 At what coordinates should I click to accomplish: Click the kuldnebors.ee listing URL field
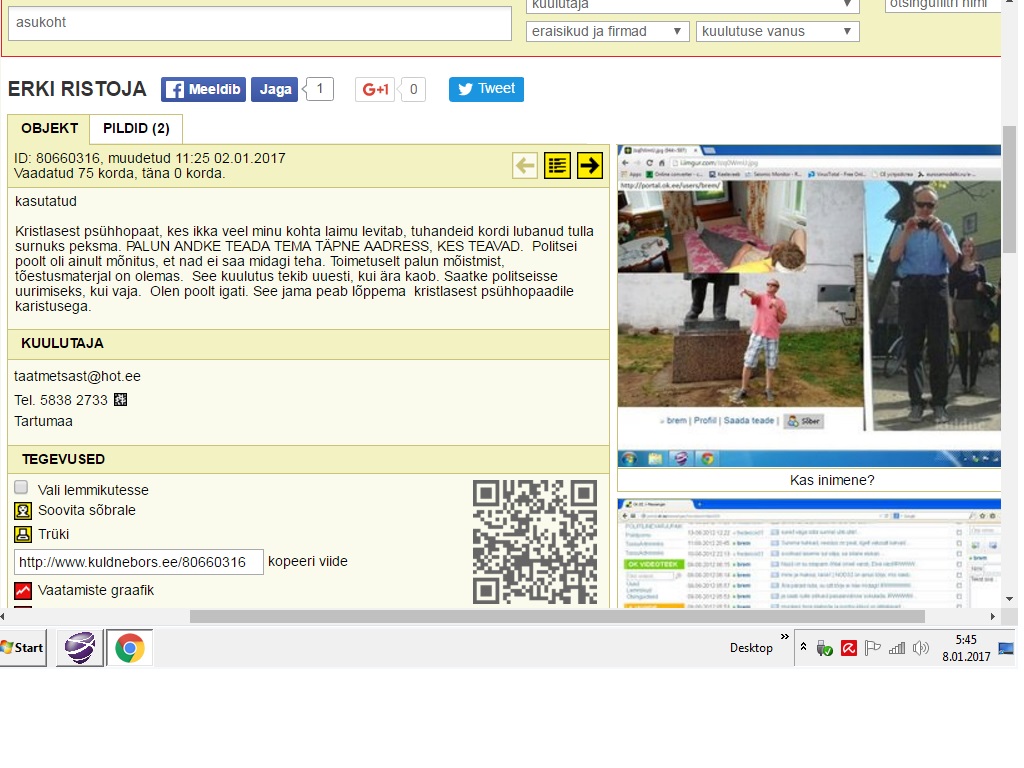(x=139, y=562)
